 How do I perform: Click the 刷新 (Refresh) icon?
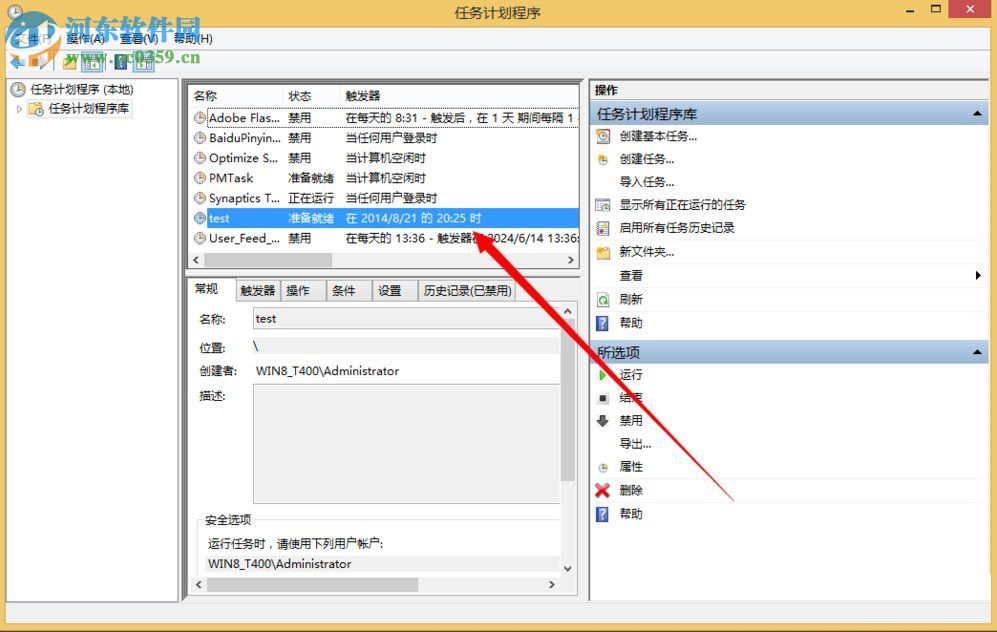pos(603,300)
